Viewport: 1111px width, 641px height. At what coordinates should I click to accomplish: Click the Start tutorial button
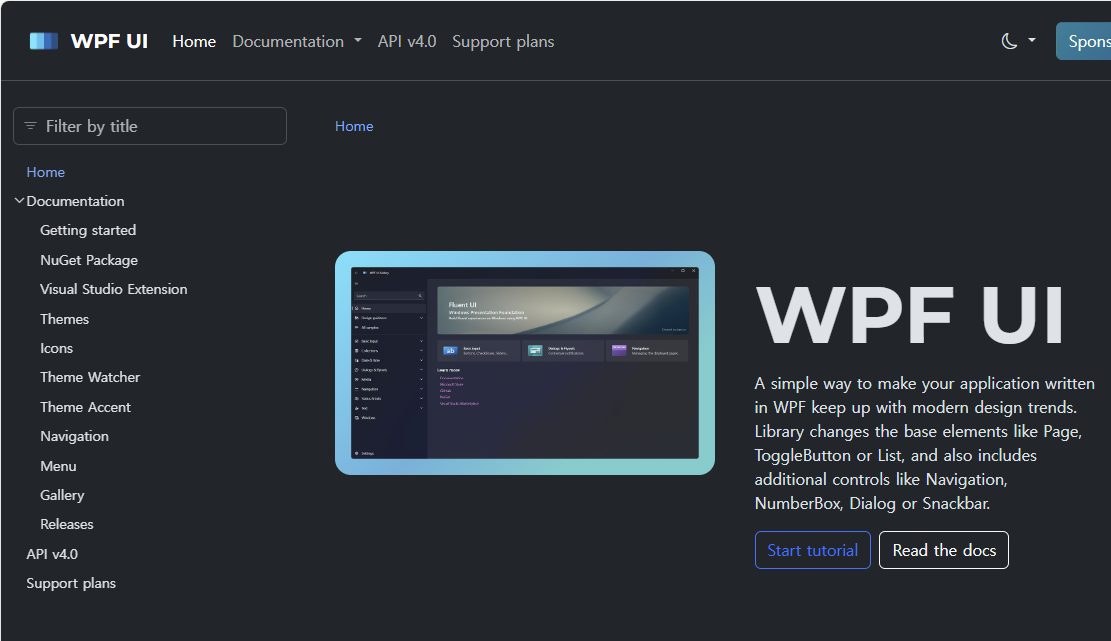click(x=813, y=550)
